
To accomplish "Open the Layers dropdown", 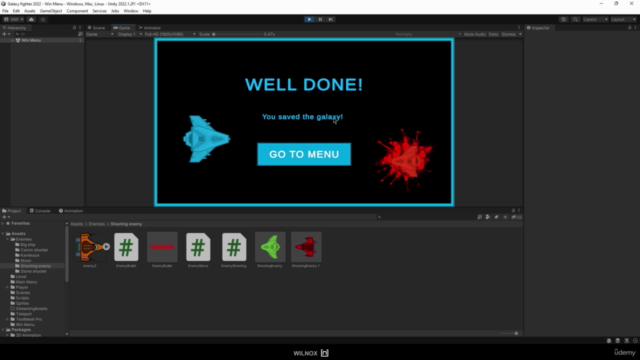I will tap(595, 19).
